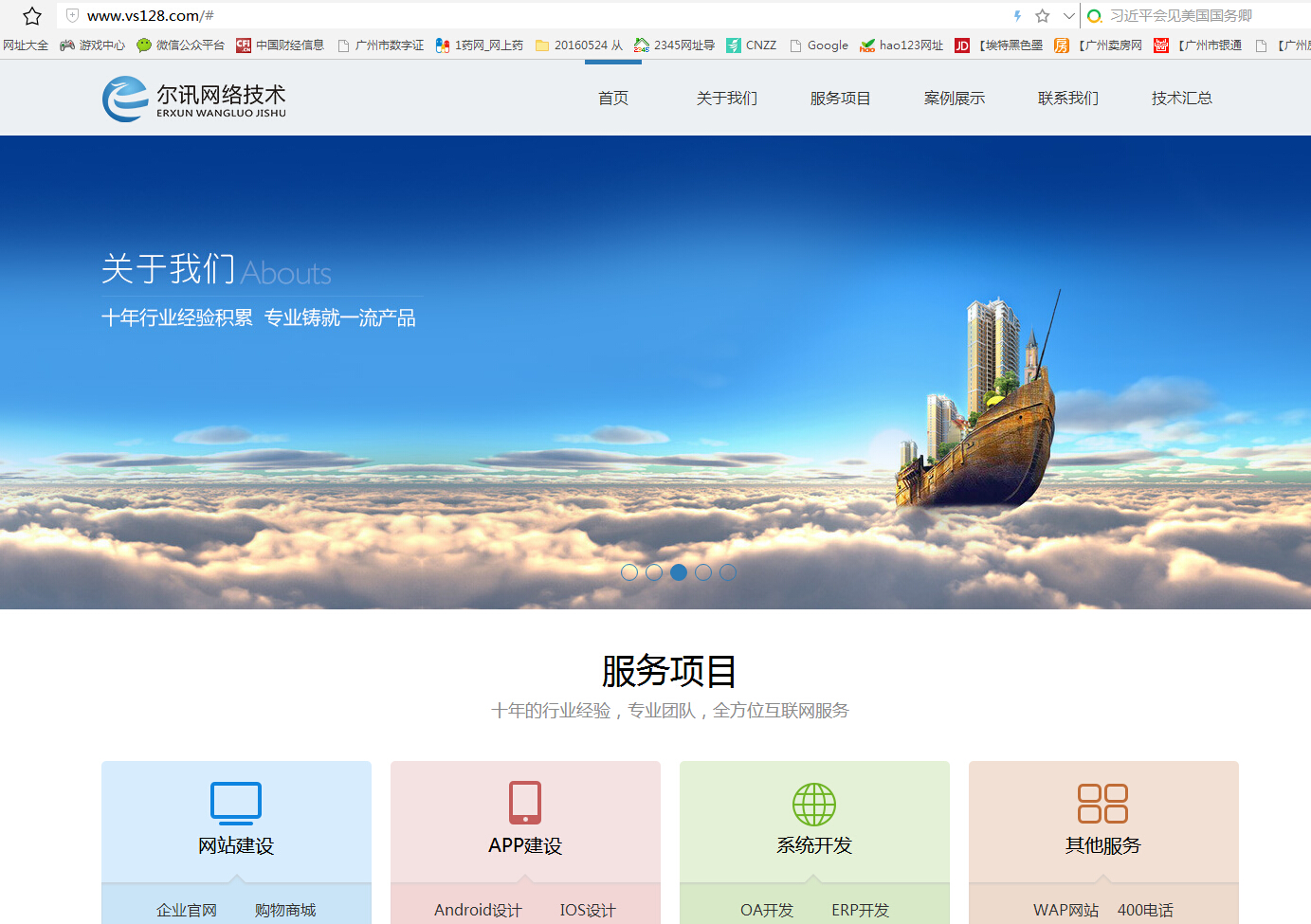Go to 首页 in the navigation
The height and width of the screenshot is (924, 1311).
tap(613, 98)
